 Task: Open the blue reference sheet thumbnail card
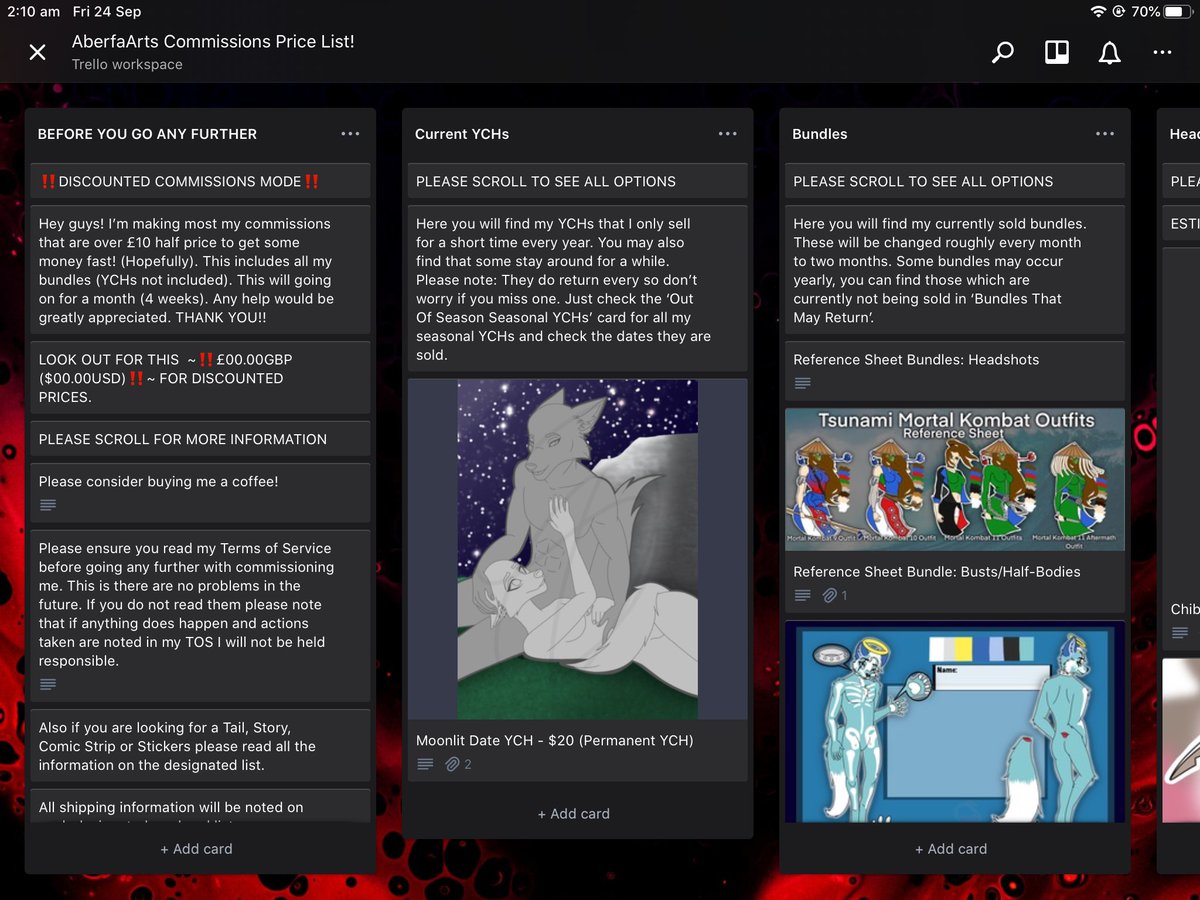click(954, 721)
